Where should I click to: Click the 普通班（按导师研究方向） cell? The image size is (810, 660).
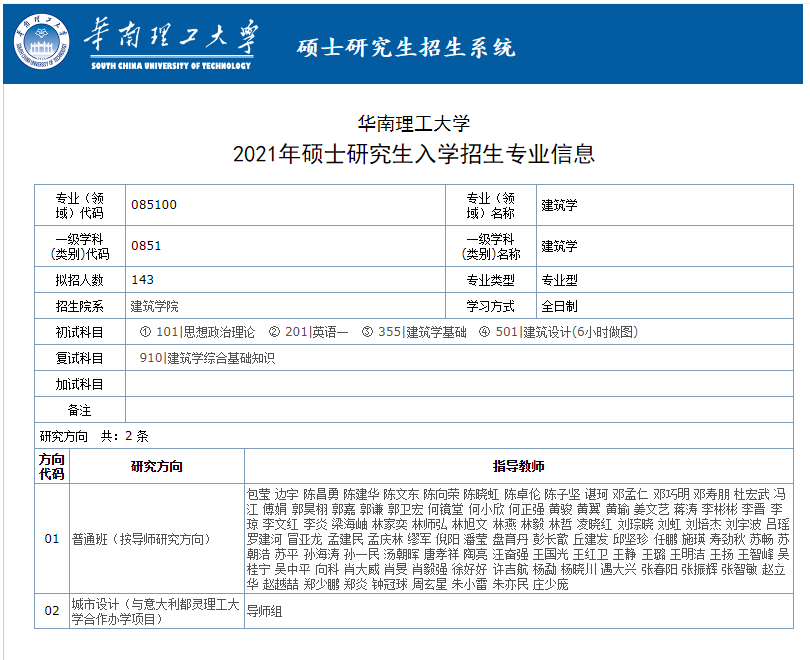pyautogui.click(x=157, y=539)
